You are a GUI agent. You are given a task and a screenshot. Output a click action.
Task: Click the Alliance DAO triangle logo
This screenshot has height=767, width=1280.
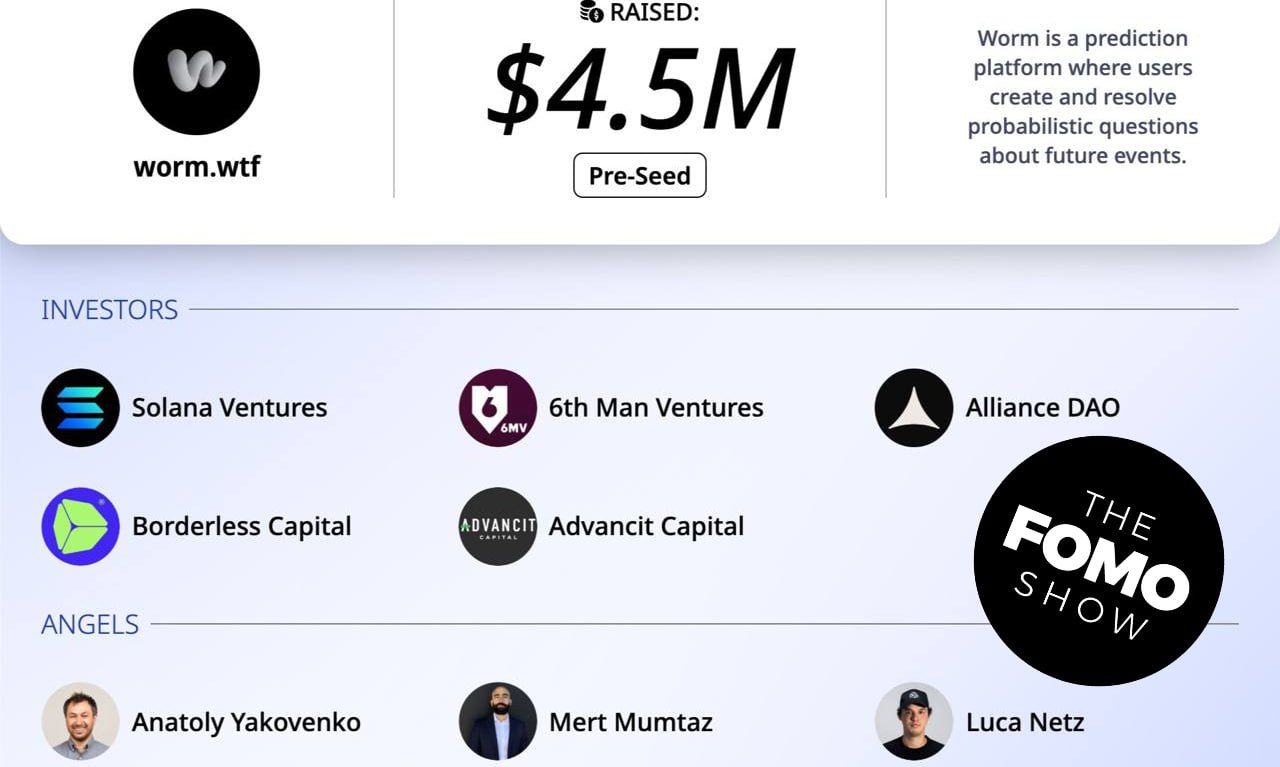tap(913, 407)
